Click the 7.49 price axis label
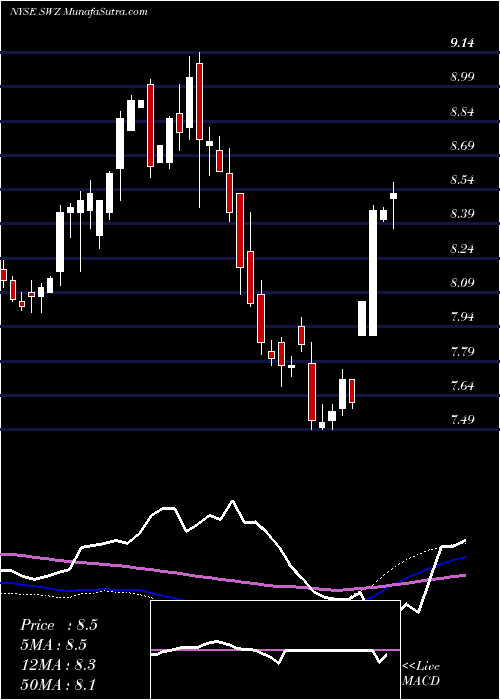 click(x=462, y=420)
